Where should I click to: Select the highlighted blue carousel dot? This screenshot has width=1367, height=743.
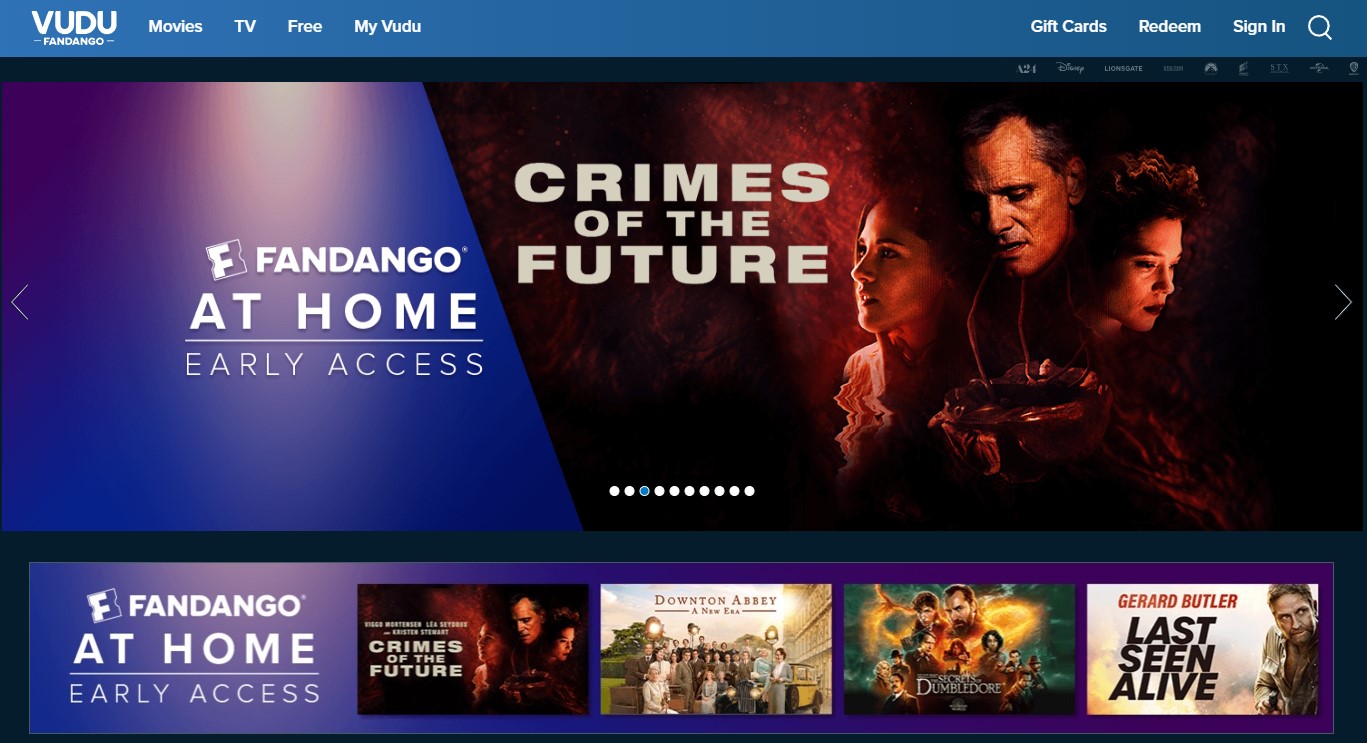pyautogui.click(x=645, y=491)
